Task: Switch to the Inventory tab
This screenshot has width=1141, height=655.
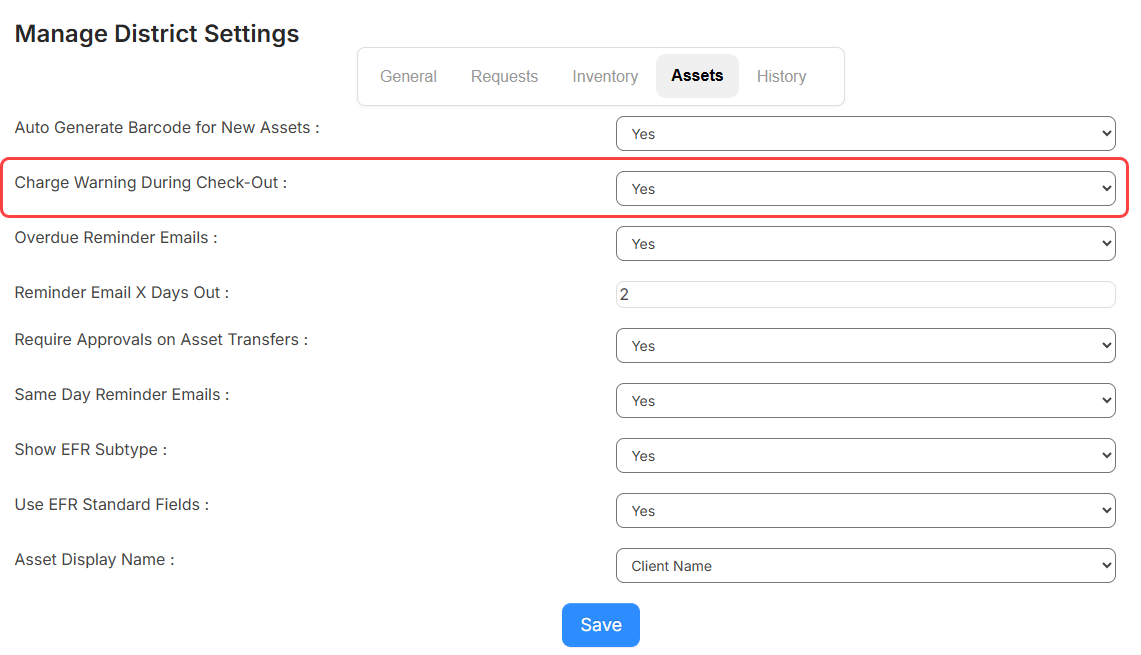Action: 605,76
